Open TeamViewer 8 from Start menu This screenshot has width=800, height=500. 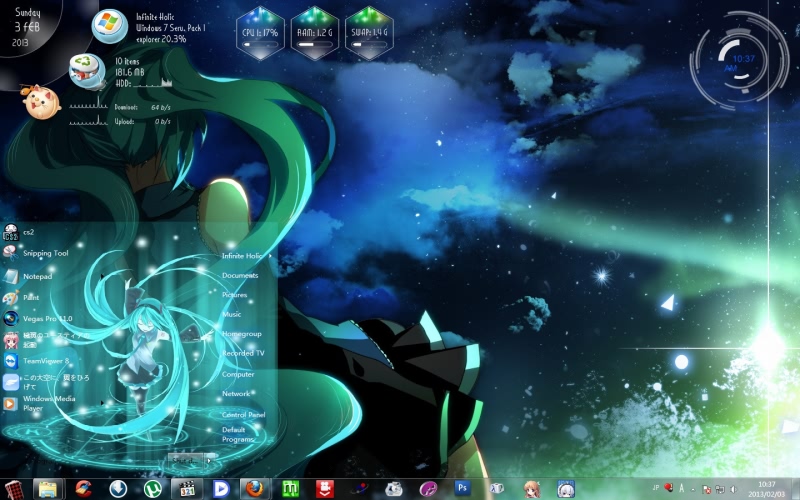[36, 361]
